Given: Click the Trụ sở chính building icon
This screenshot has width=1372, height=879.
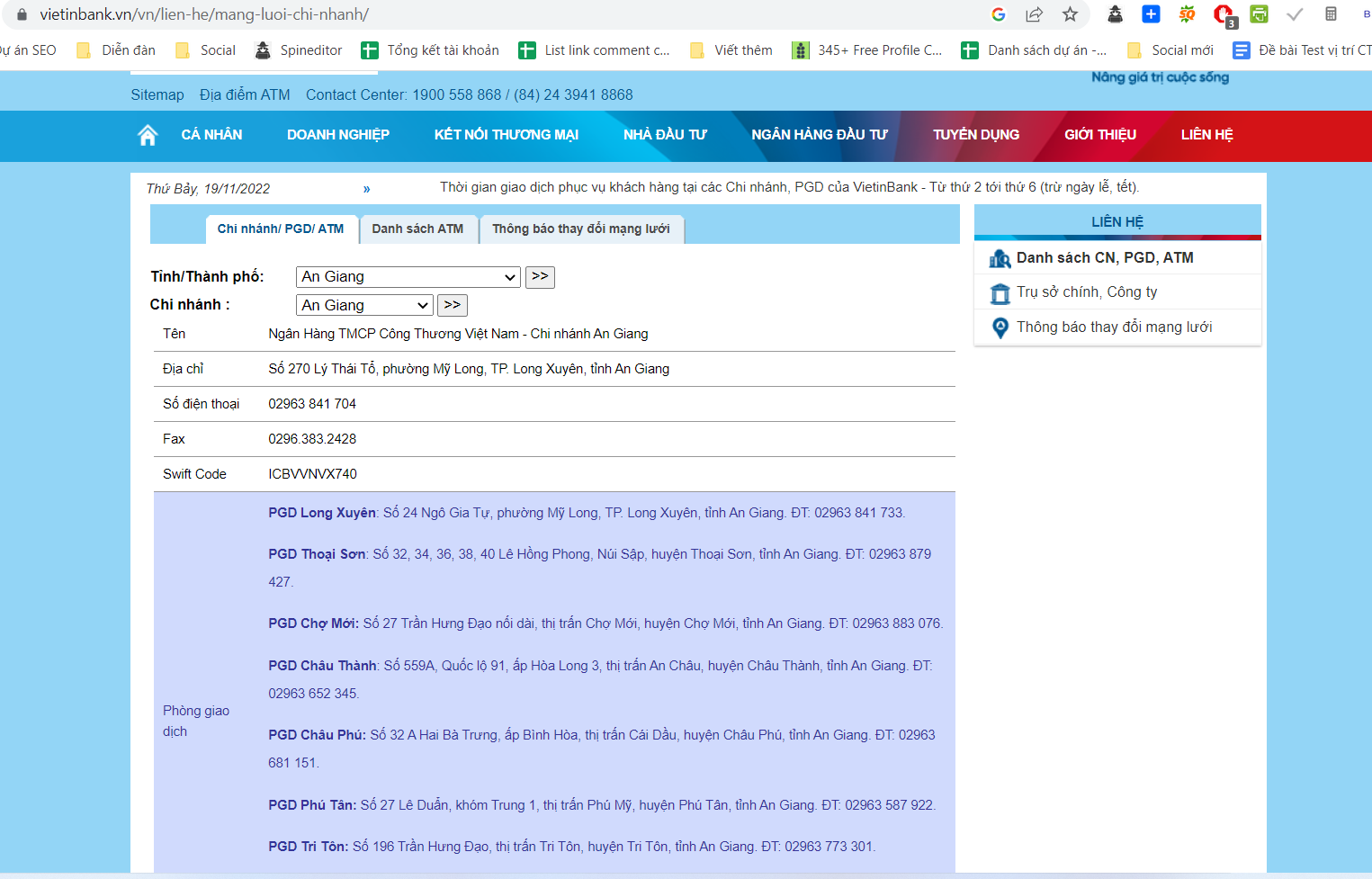Looking at the screenshot, I should point(1000,293).
